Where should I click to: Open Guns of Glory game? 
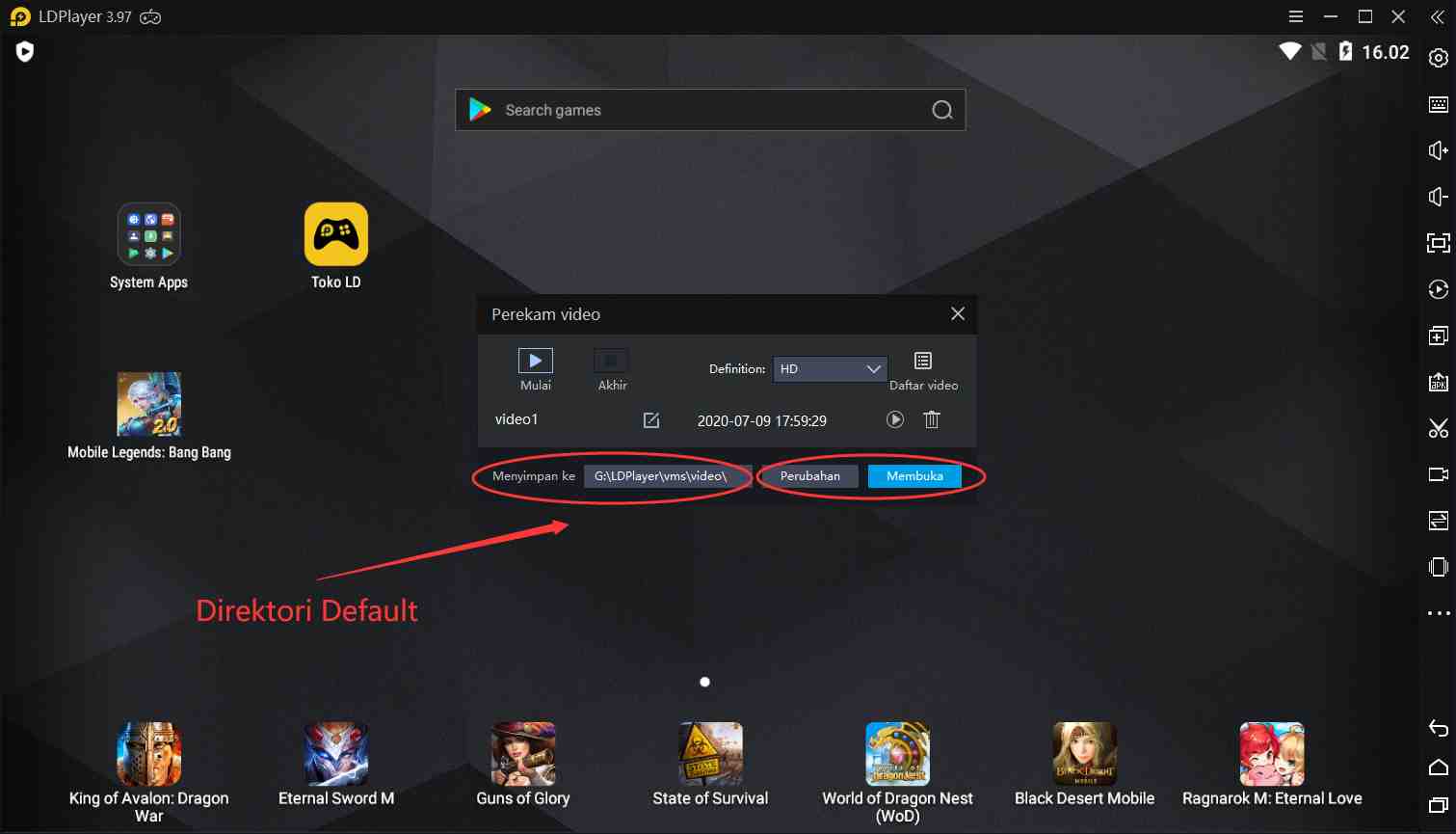click(x=523, y=765)
